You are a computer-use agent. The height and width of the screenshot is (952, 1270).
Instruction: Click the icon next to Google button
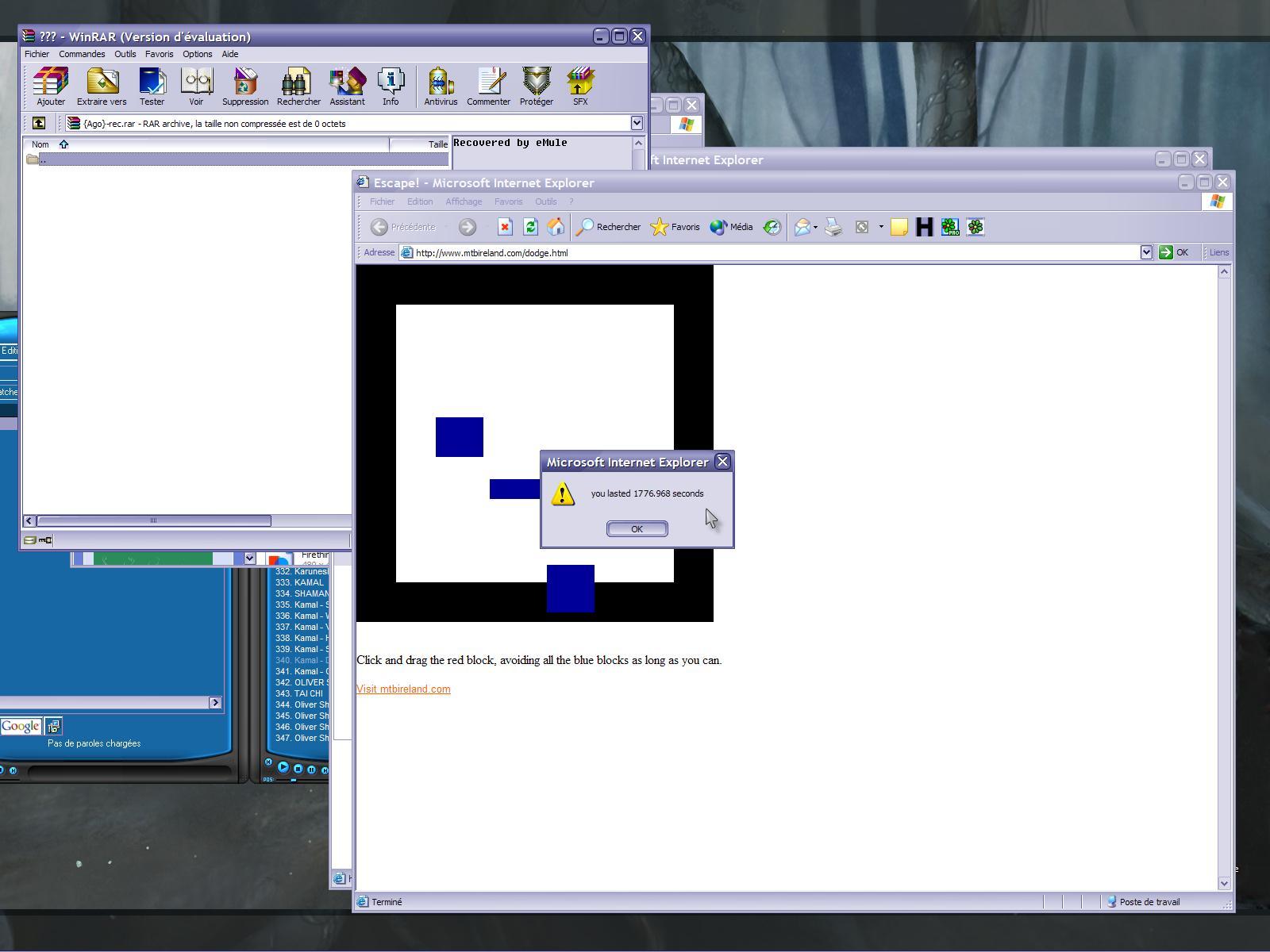53,726
